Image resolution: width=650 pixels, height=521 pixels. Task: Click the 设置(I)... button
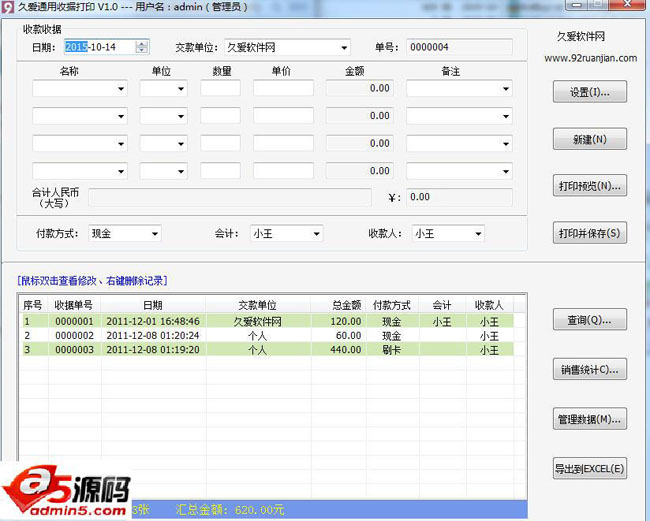tap(589, 92)
